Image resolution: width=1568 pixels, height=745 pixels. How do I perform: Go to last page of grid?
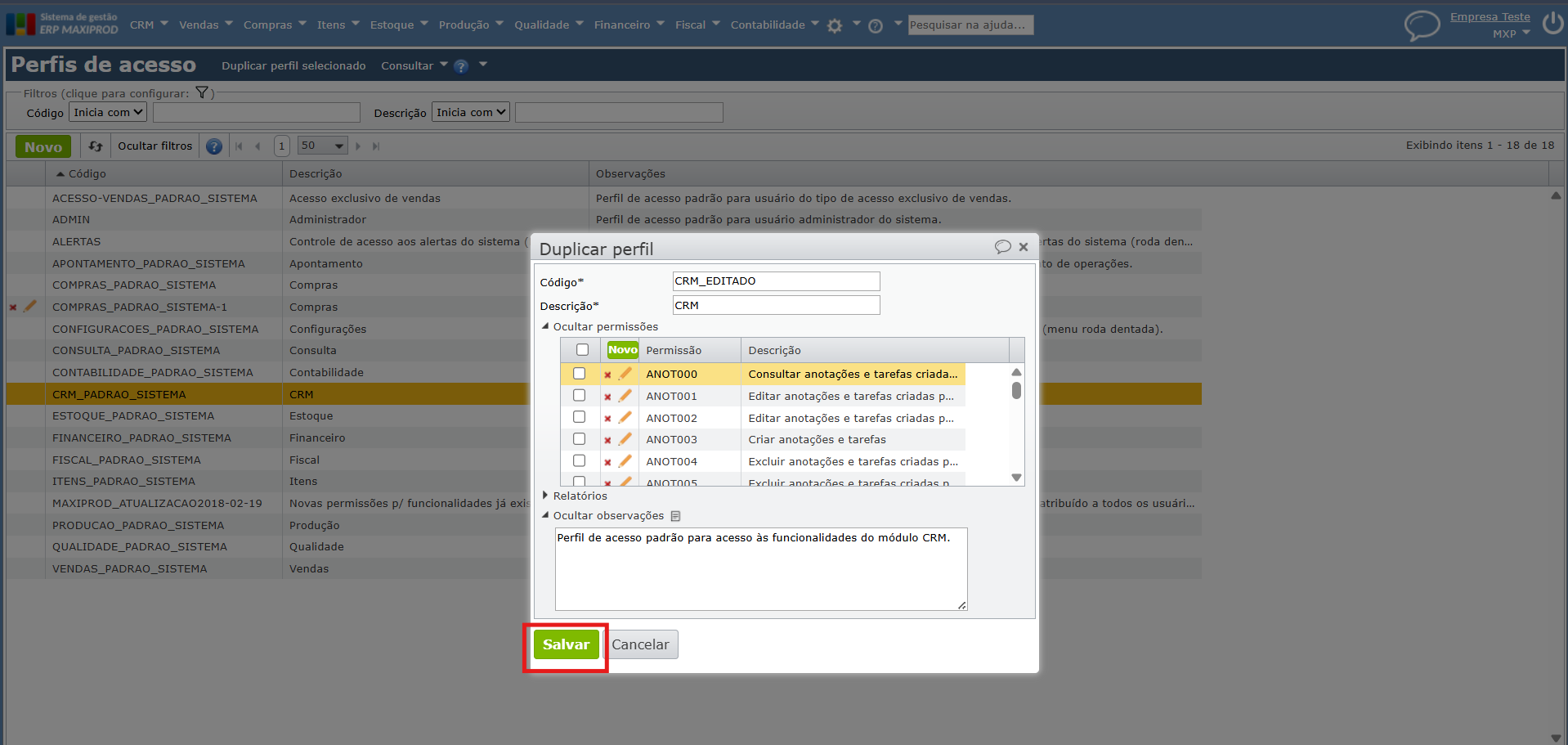[x=376, y=146]
